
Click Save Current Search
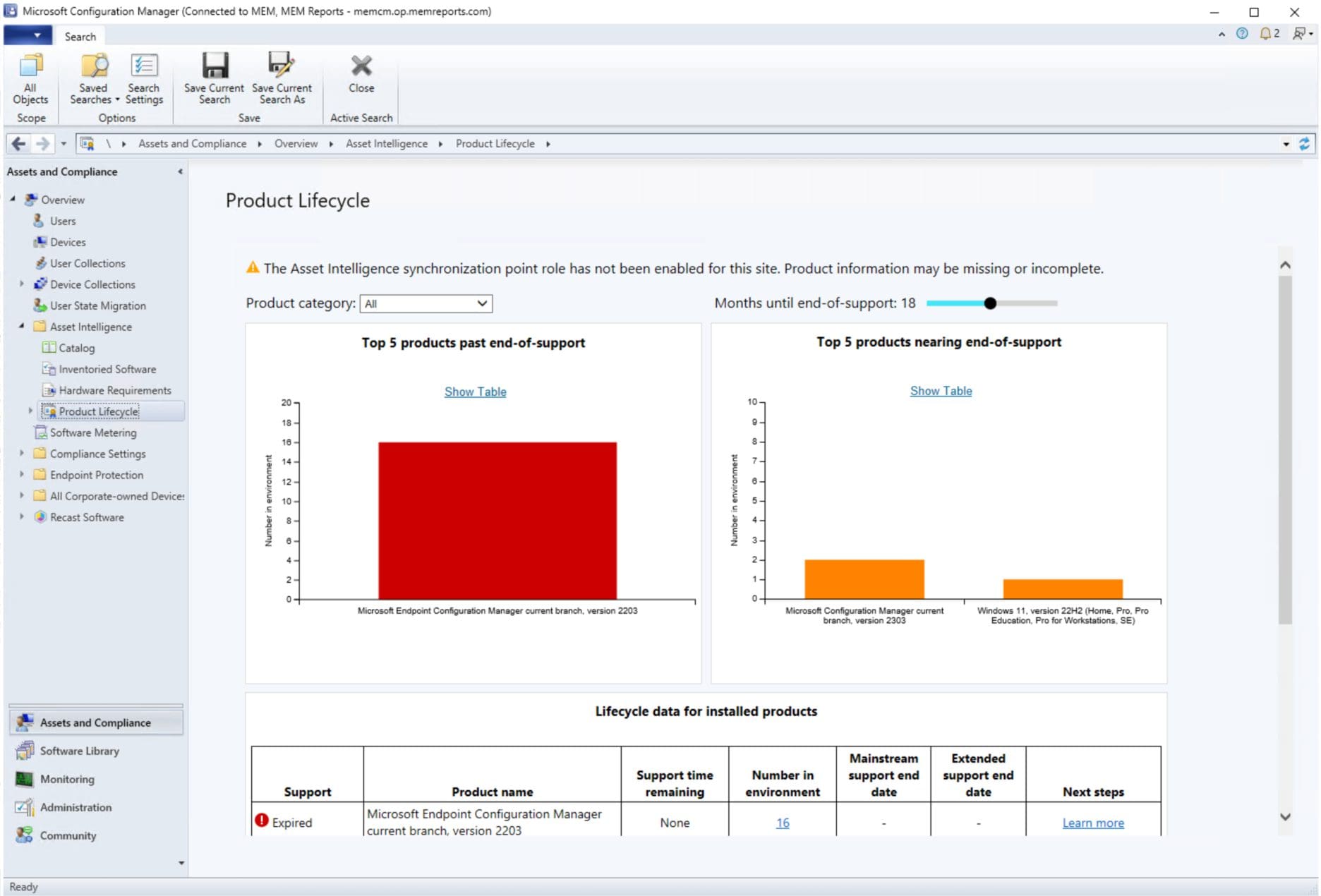[x=214, y=79]
